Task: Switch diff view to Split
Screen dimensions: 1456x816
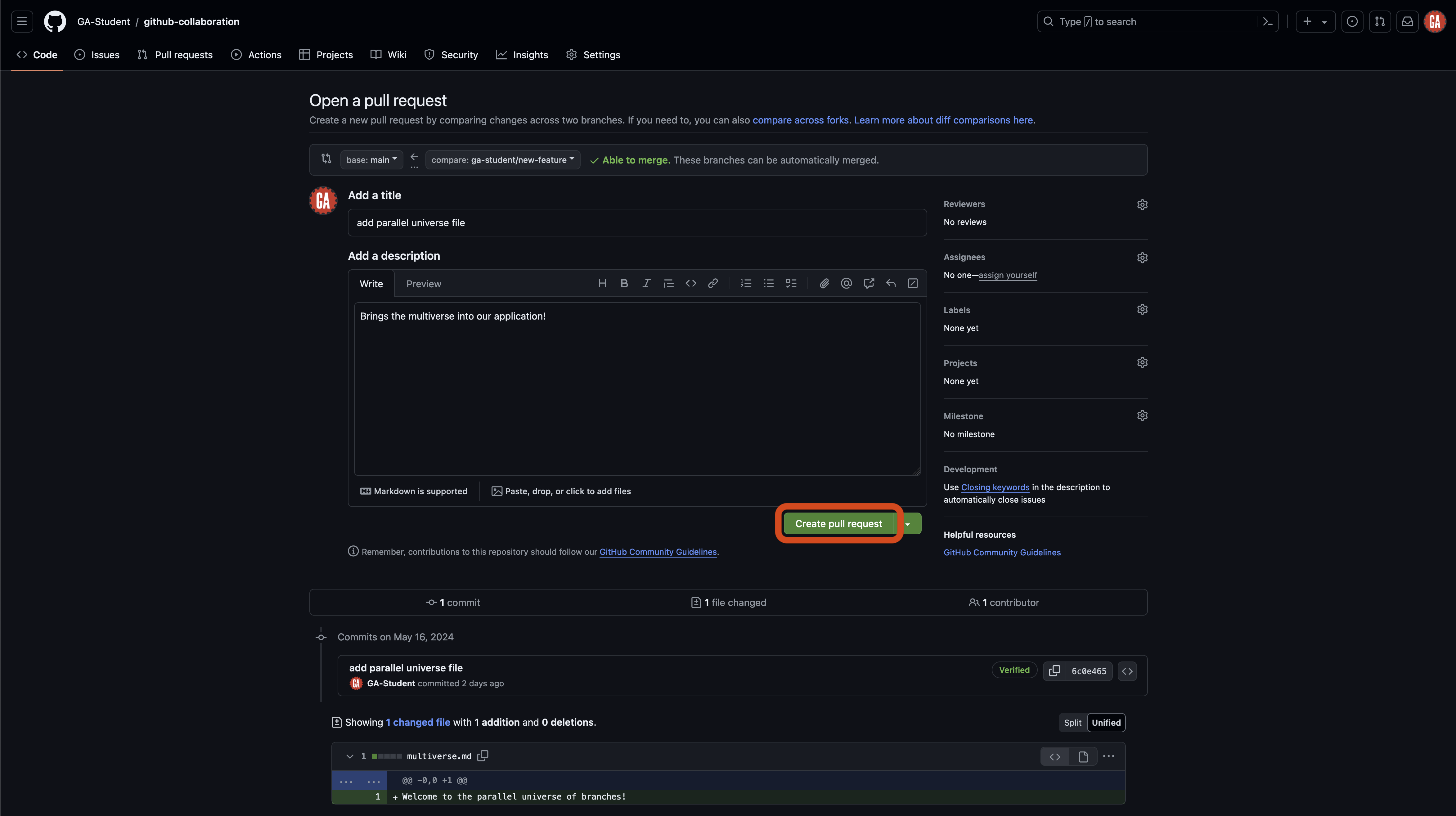Action: pyautogui.click(x=1072, y=722)
